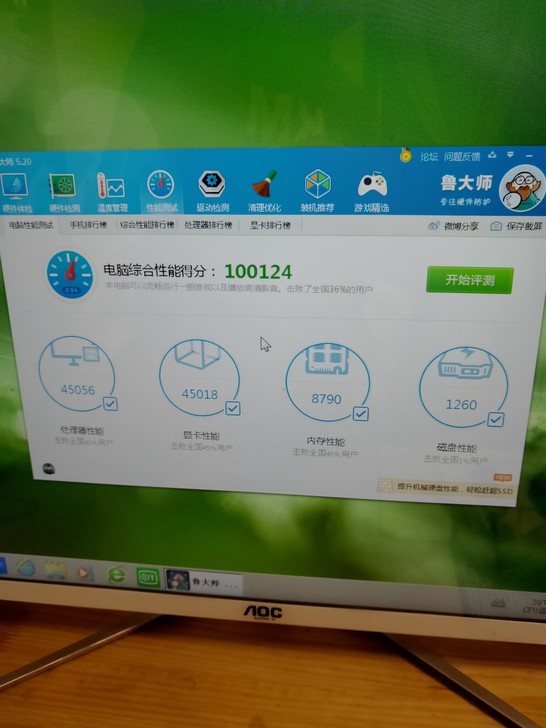This screenshot has width=546, height=728.
Task: Open the 论坛 forum link
Action: point(429,156)
